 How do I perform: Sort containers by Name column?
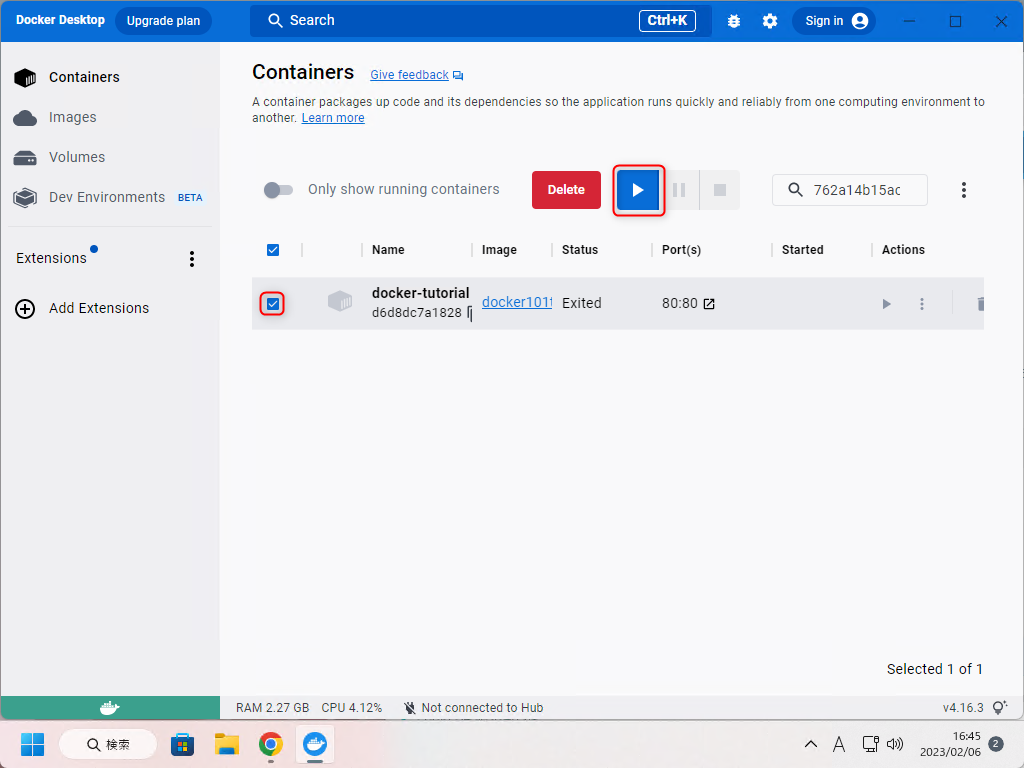[388, 250]
